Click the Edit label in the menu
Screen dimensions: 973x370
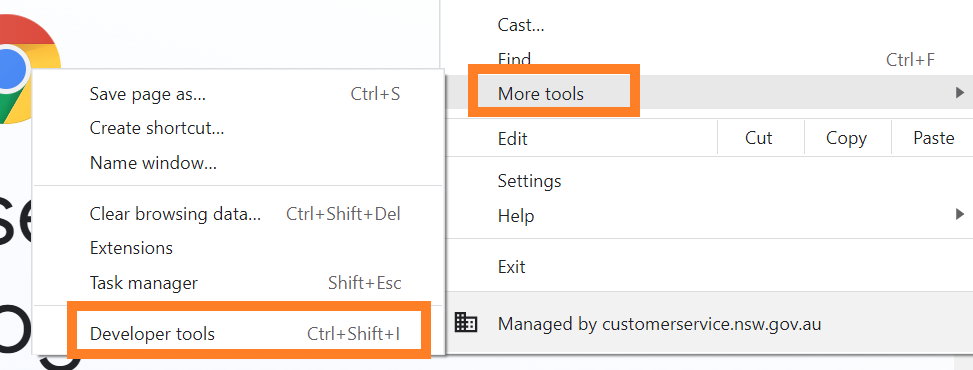(513, 138)
